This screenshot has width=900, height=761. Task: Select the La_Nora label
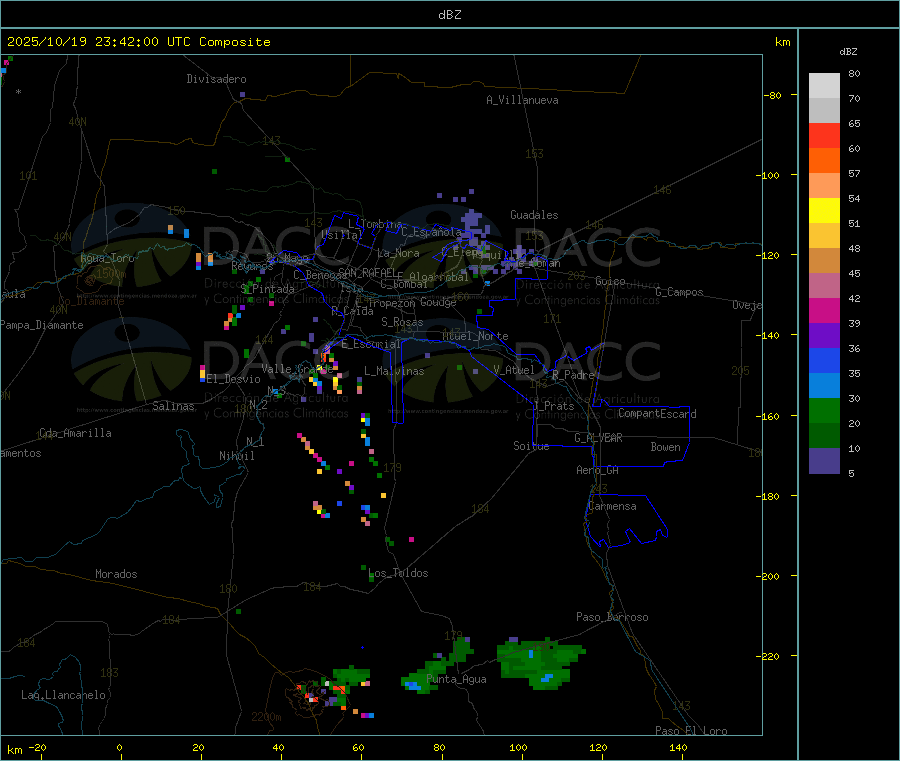coord(398,253)
